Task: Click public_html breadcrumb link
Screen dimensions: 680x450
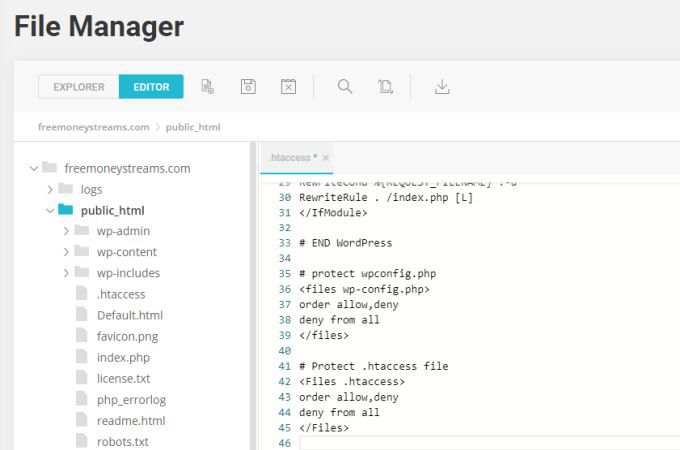Action: click(193, 127)
